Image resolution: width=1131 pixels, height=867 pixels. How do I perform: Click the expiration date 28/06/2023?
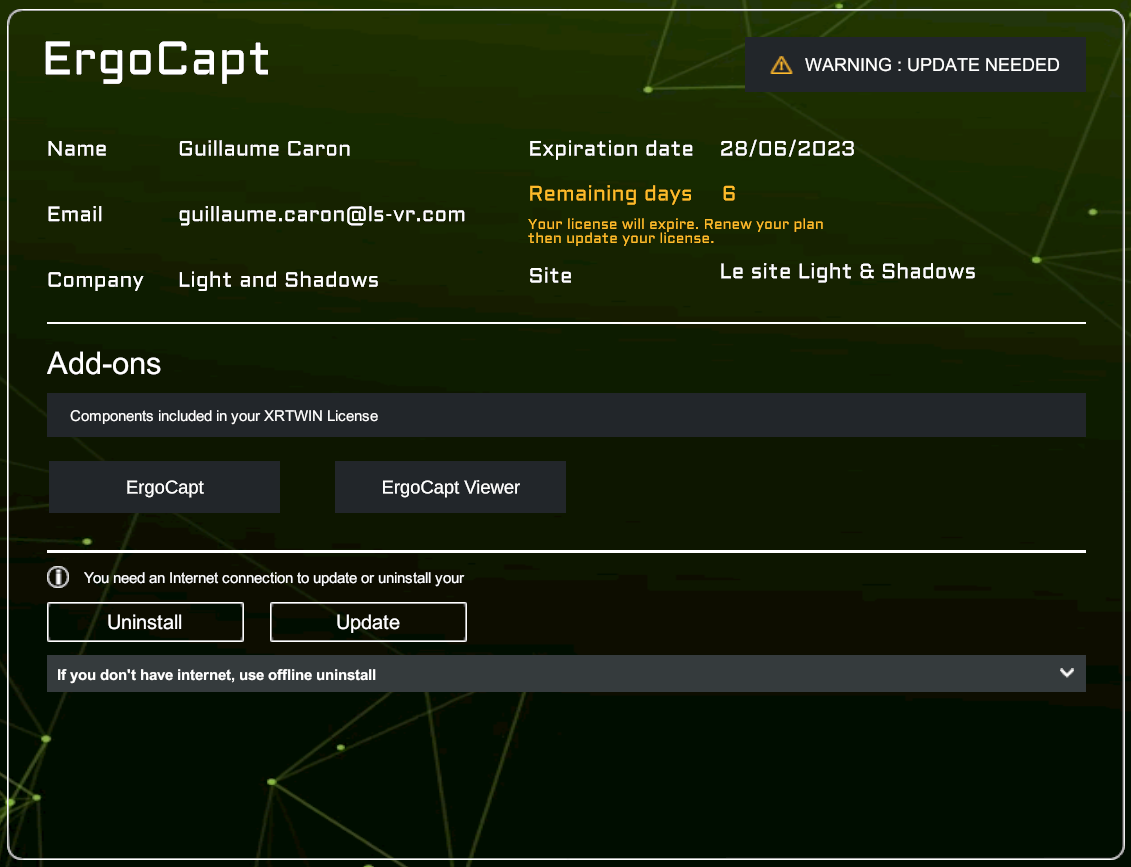pyautogui.click(x=787, y=149)
